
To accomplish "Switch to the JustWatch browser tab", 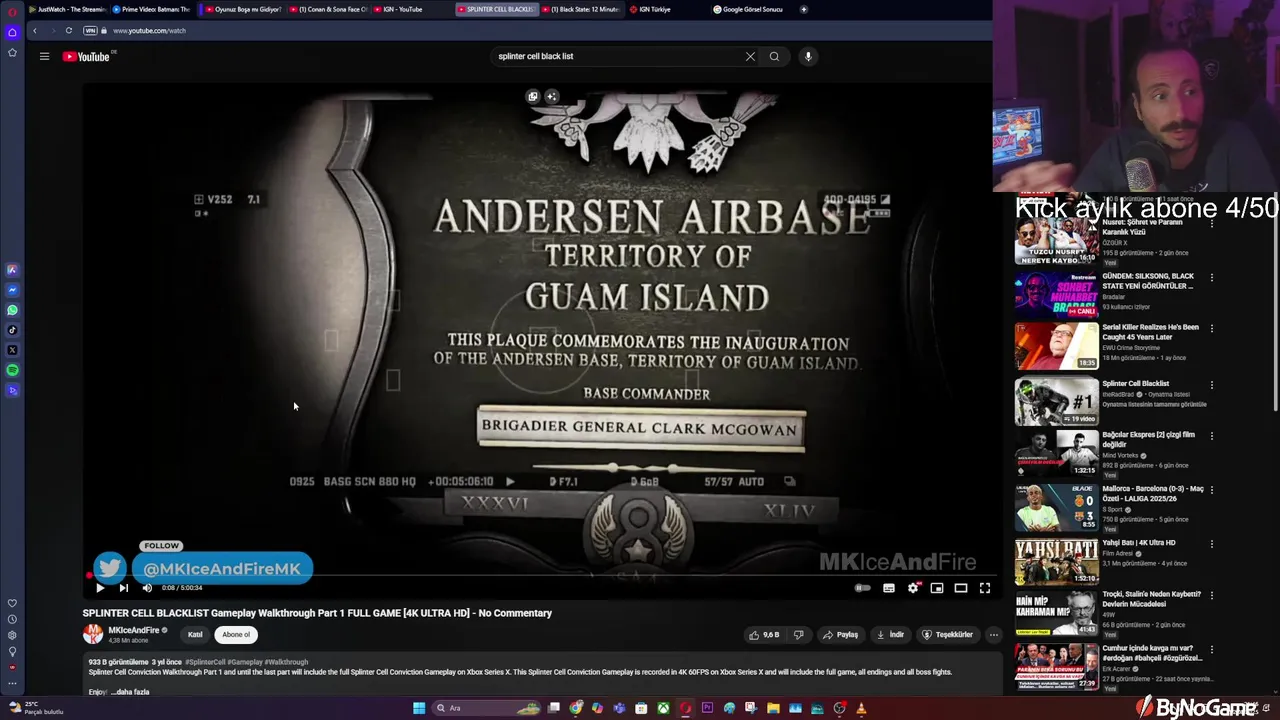I will [x=67, y=9].
